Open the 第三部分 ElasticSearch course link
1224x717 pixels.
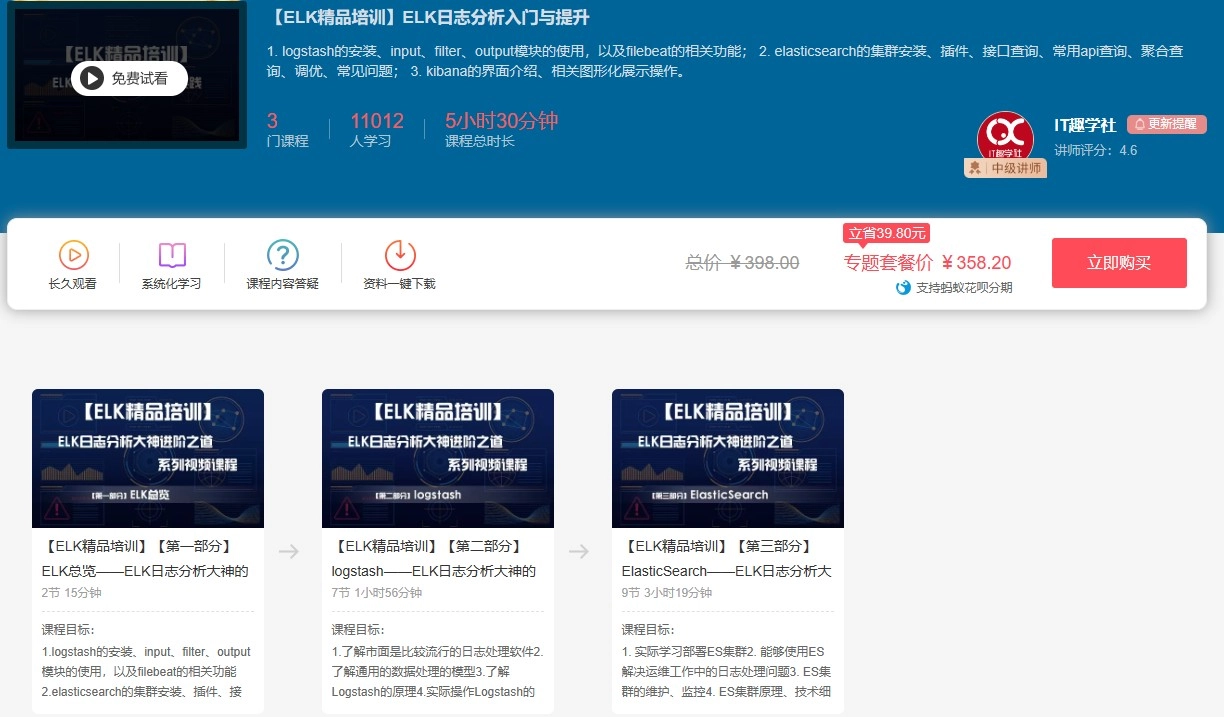(x=727, y=559)
